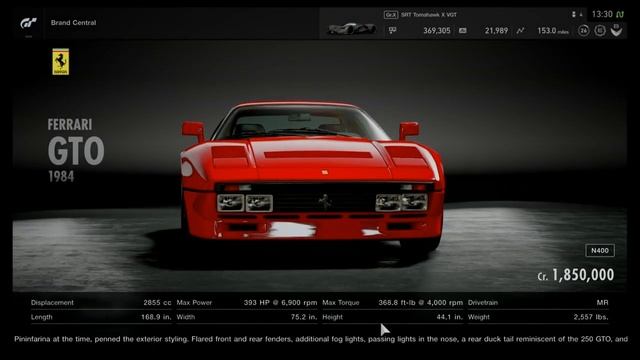640x360 pixels.
Task: Click the 1984 model year text
Action: point(61,177)
